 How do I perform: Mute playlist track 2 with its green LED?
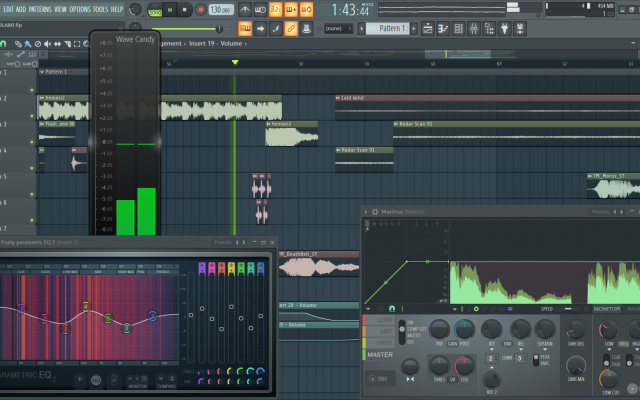(32, 116)
